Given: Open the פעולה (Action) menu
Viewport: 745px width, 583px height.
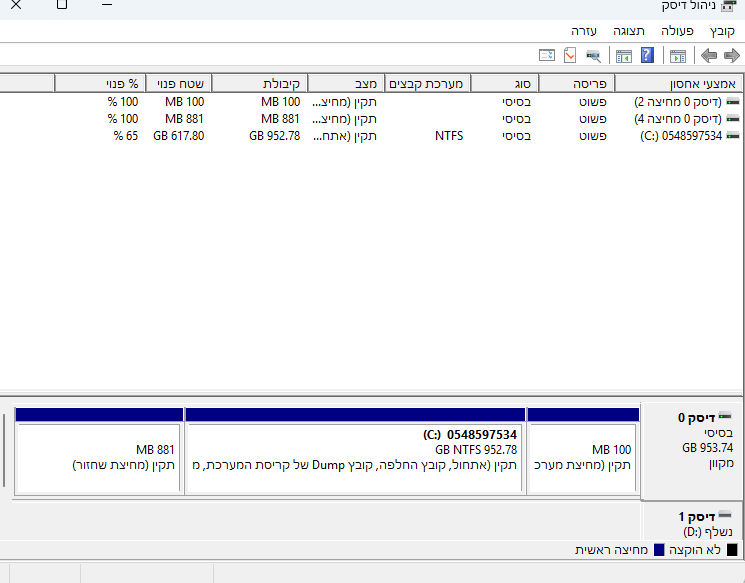Looking at the screenshot, I should pyautogui.click(x=676, y=31).
